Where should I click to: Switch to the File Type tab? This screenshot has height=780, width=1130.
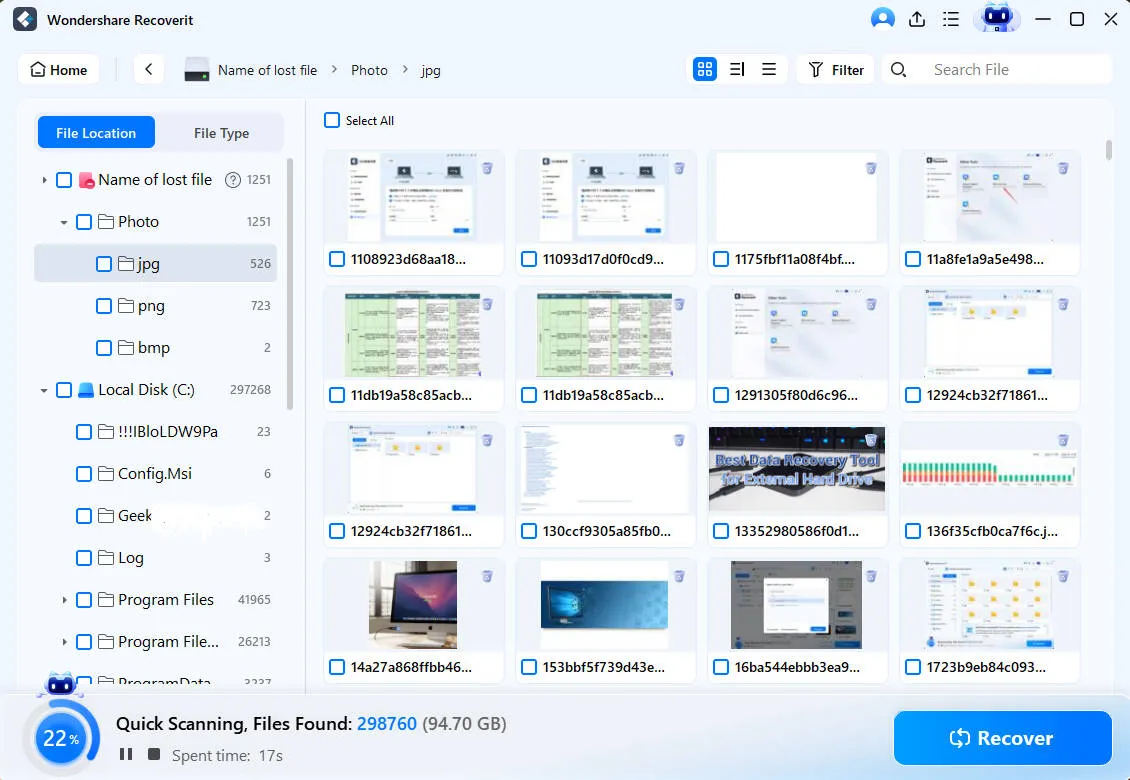click(221, 131)
